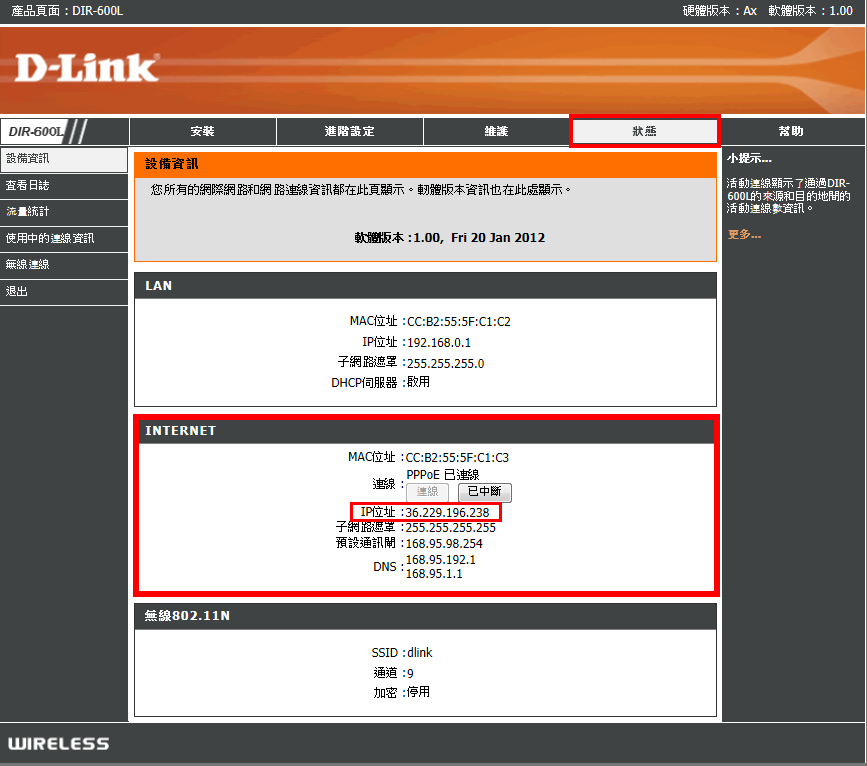Click the 軟體版本 : 1.00 header text

(811, 11)
